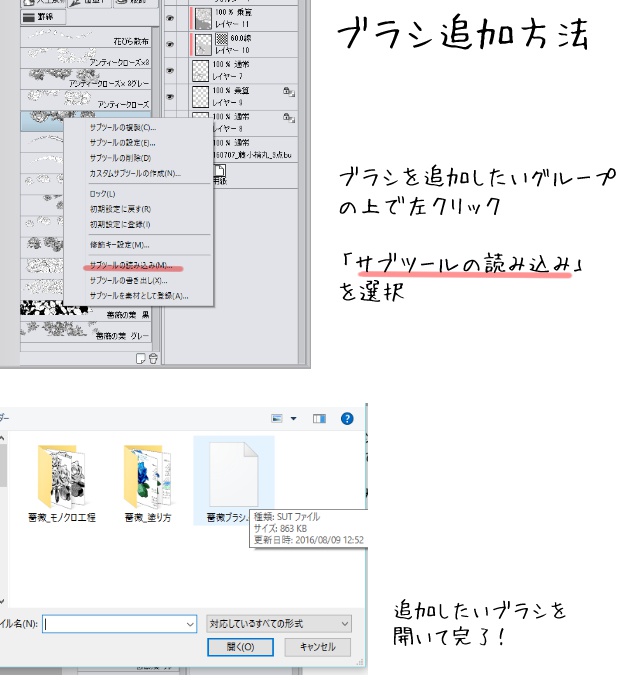This screenshot has height=681, width=619.
Task: Open view options dropdown arrow
Action: tap(294, 418)
